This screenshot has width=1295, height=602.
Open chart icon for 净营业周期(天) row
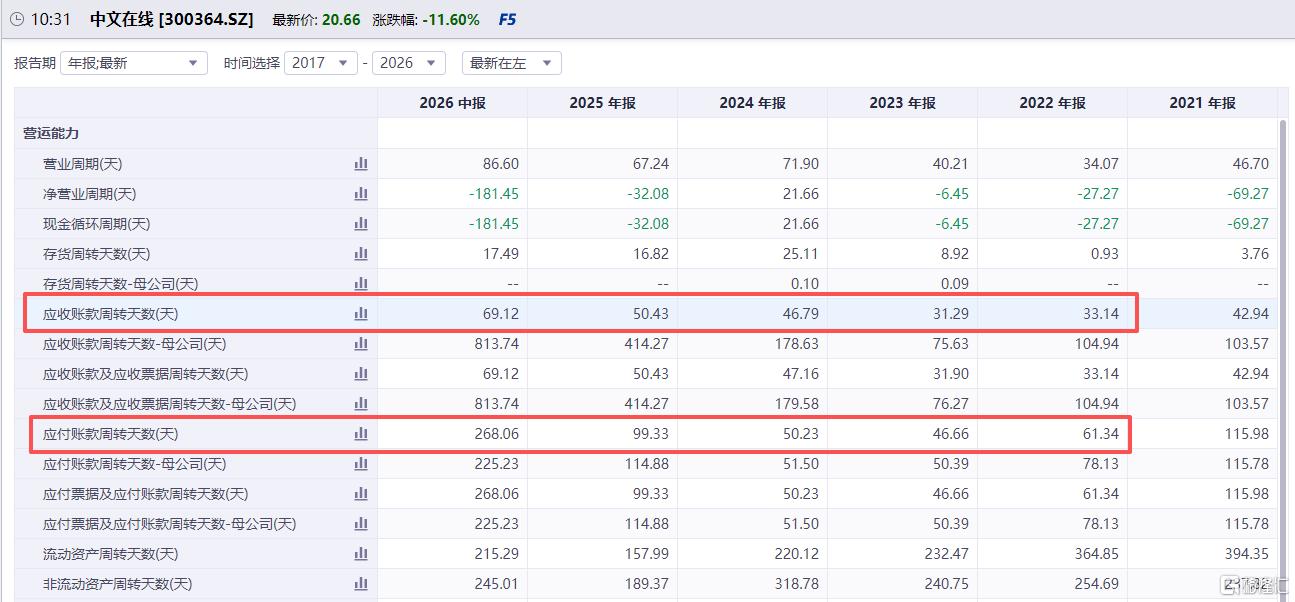tap(361, 194)
